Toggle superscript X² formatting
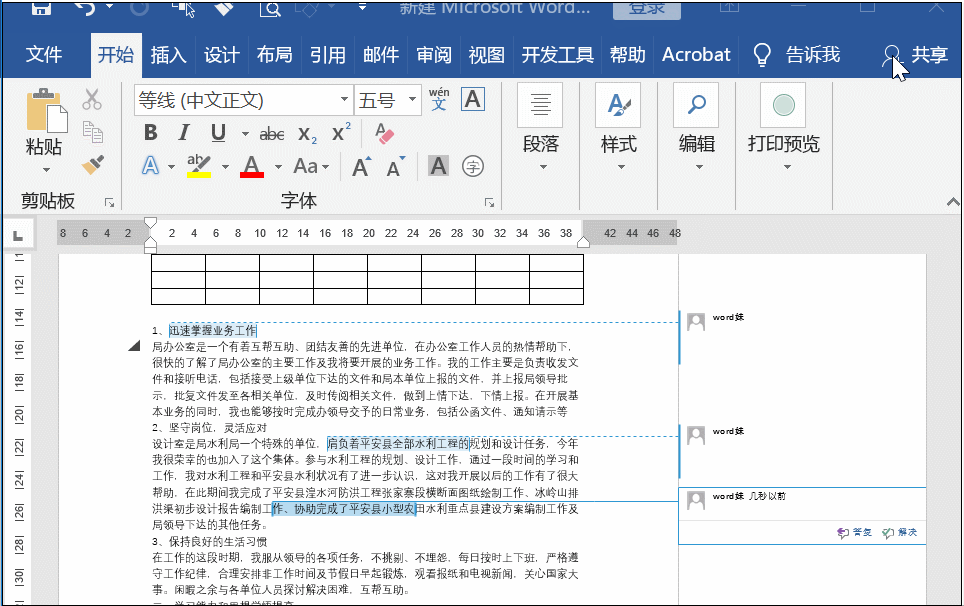964x606 pixels. pos(341,132)
